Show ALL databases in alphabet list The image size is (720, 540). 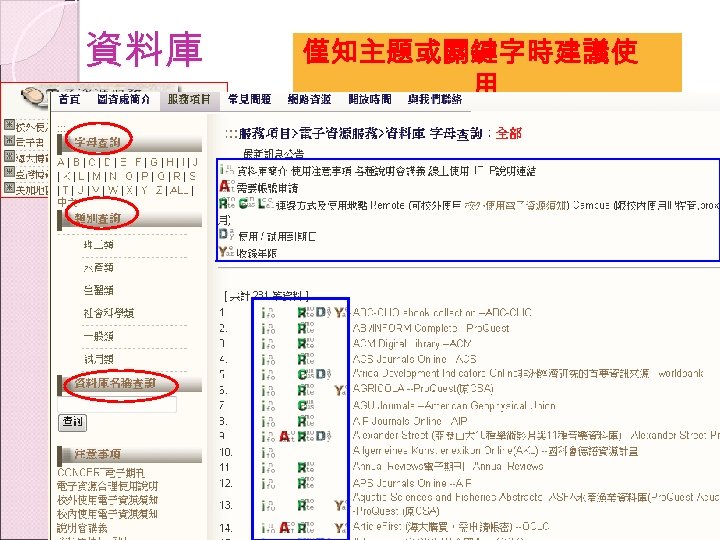point(178,190)
